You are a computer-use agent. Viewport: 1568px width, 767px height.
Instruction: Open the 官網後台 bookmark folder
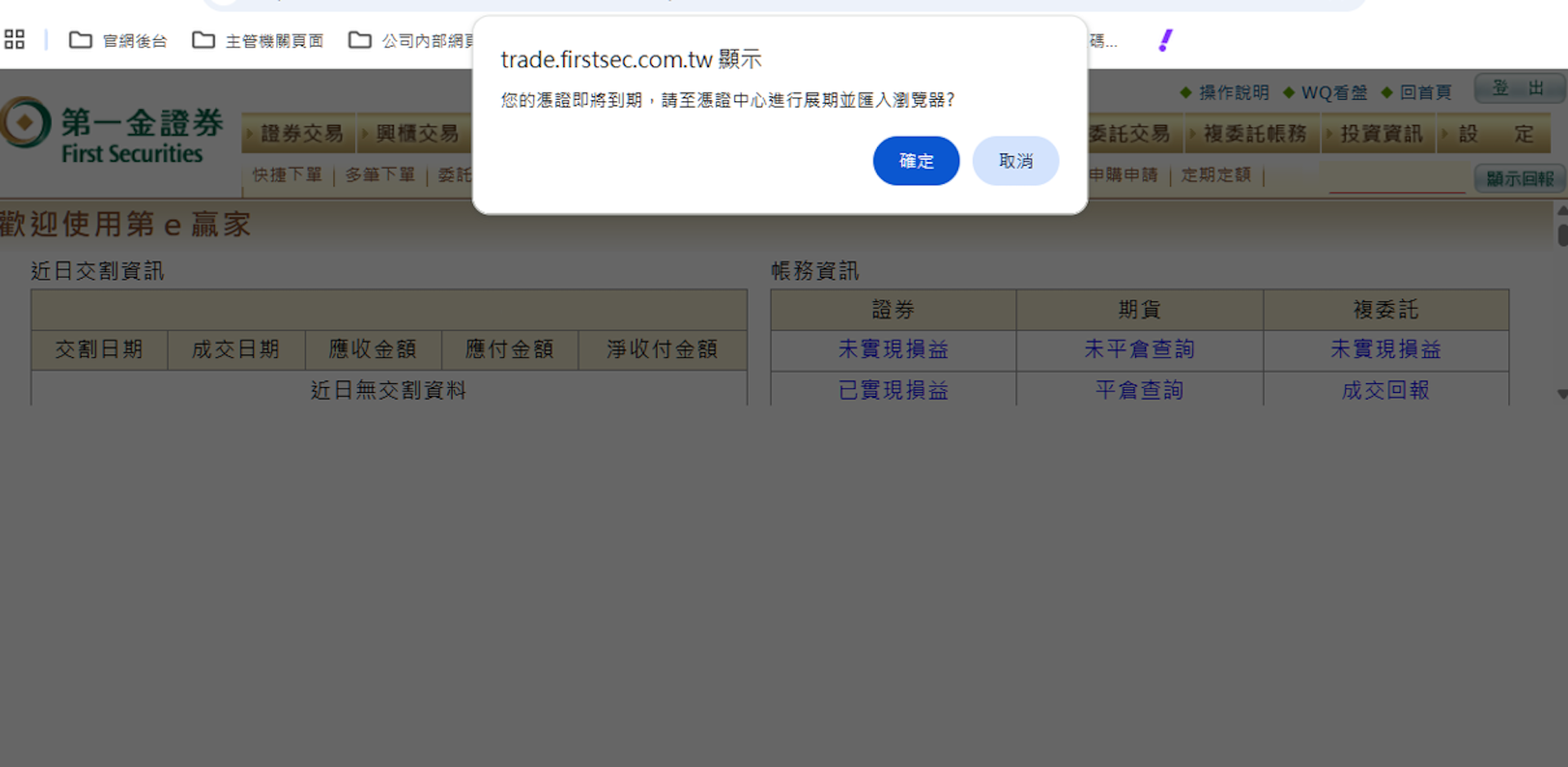[x=118, y=40]
